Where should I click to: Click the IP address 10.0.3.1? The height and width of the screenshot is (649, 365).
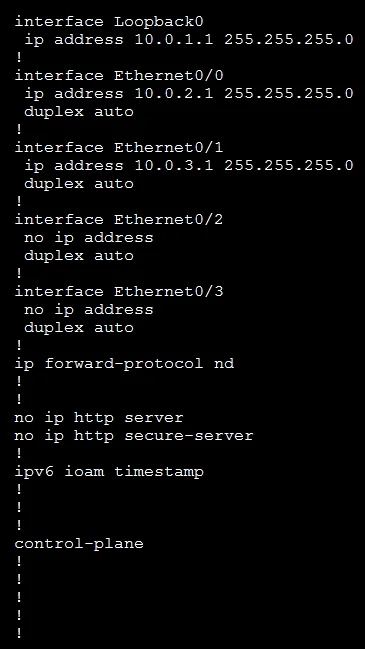point(174,165)
